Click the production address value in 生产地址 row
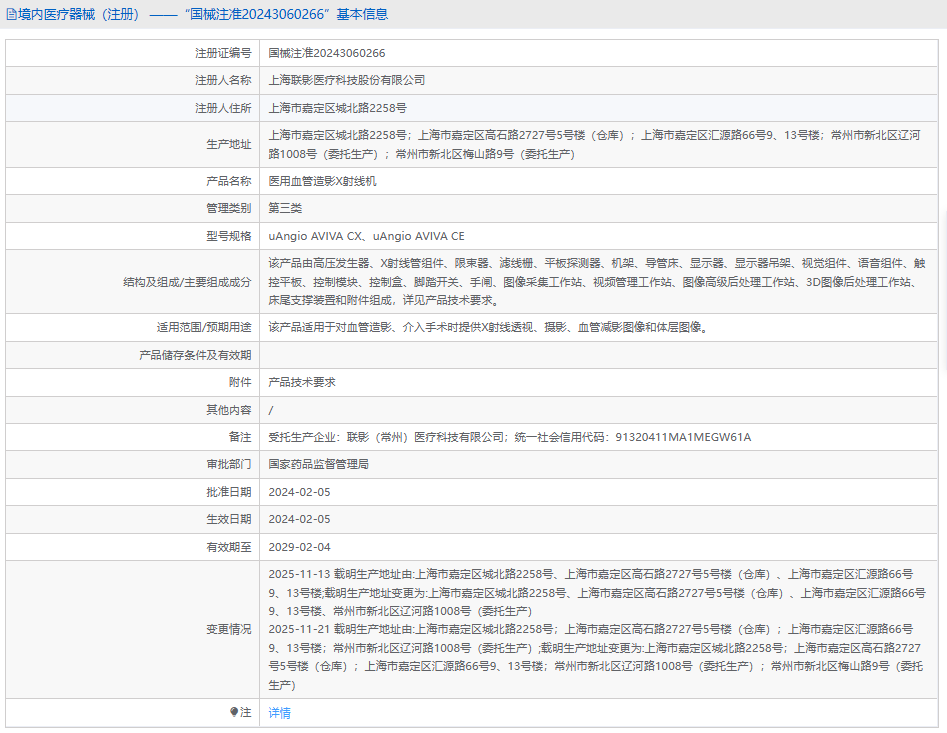The image size is (947, 733). [594, 144]
